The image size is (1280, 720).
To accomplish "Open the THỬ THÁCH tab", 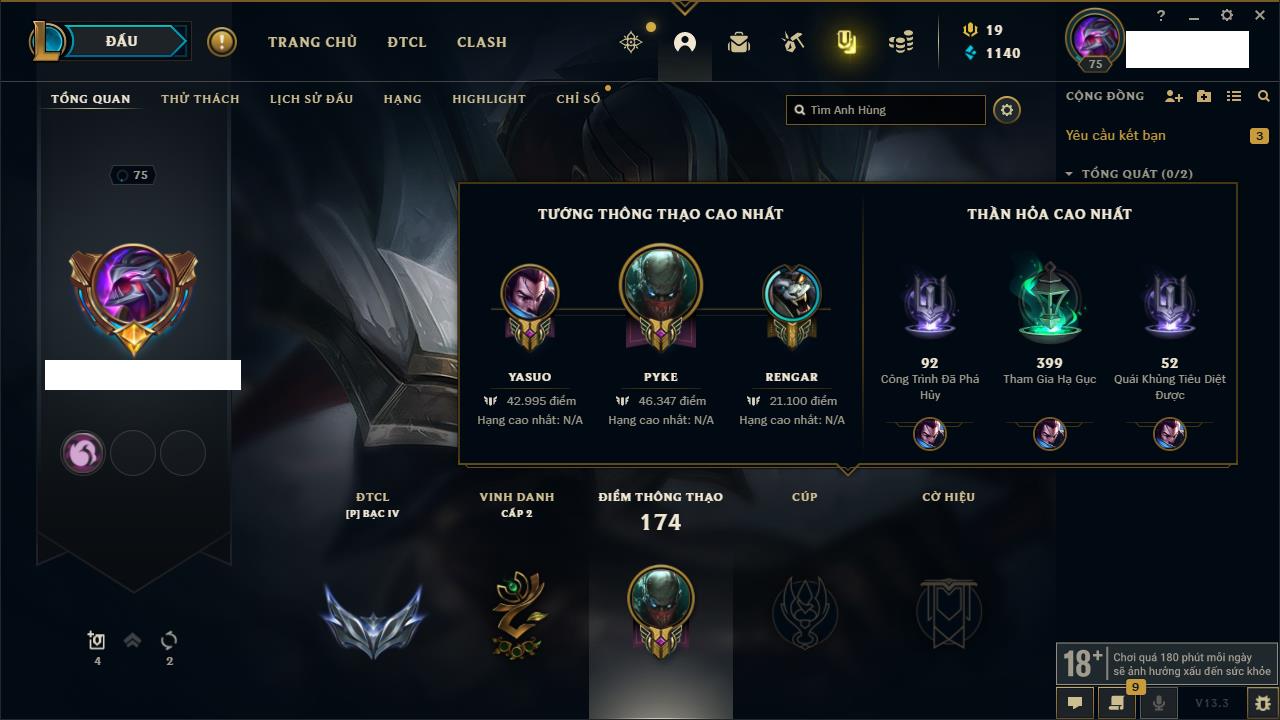I will point(200,99).
